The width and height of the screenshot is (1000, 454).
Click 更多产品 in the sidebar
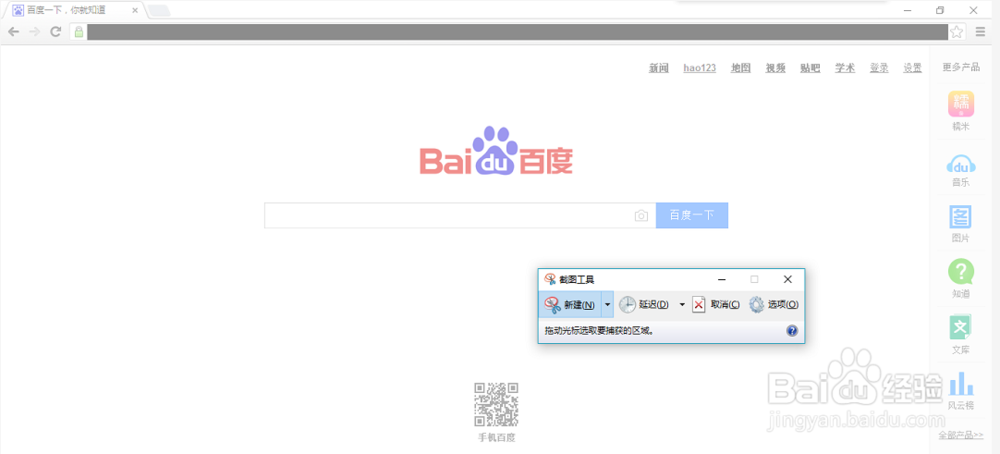pos(961,67)
